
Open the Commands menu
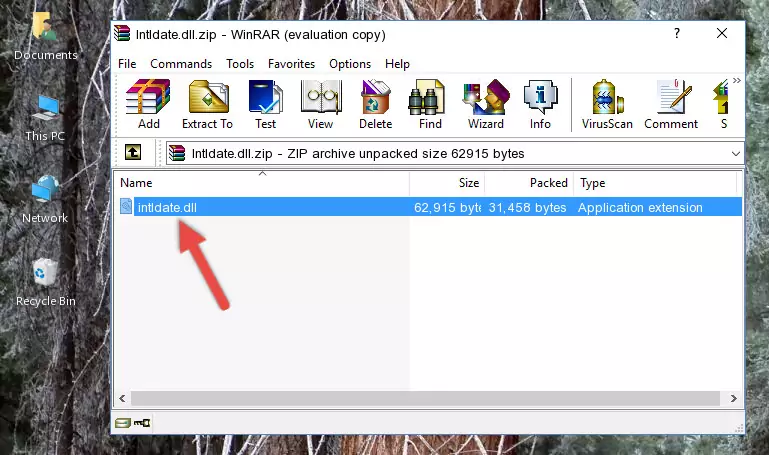(x=181, y=64)
